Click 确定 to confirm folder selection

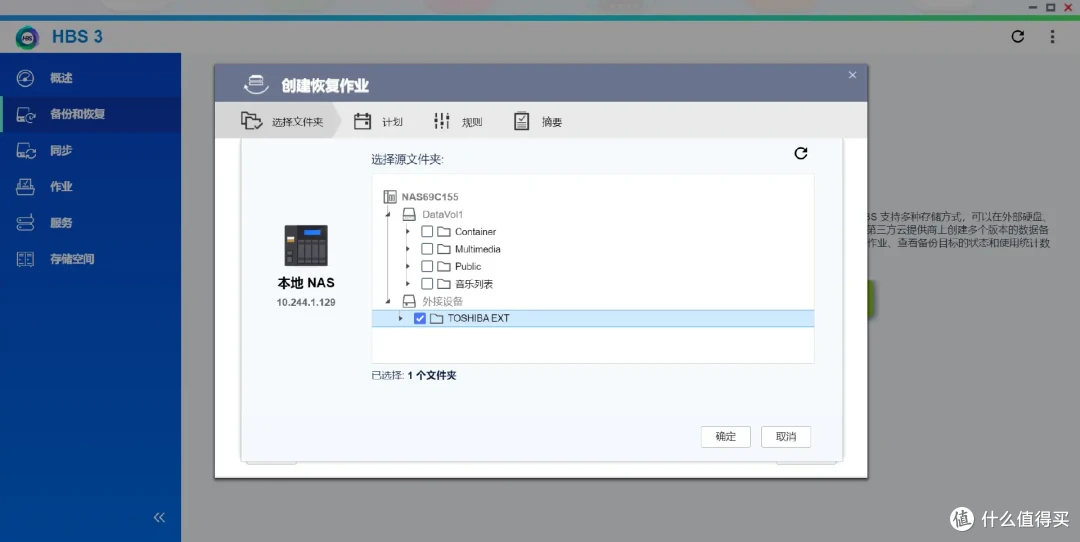point(725,437)
